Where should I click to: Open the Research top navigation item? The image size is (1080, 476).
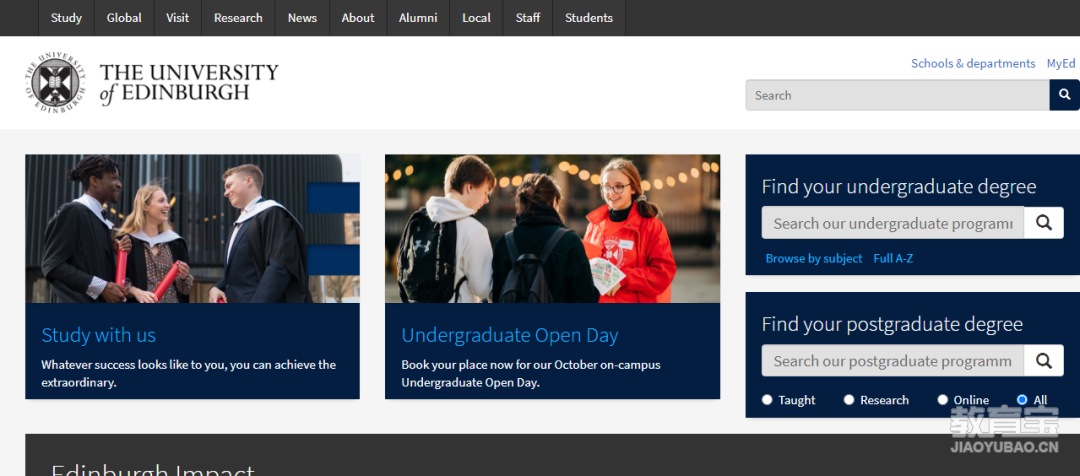[238, 18]
